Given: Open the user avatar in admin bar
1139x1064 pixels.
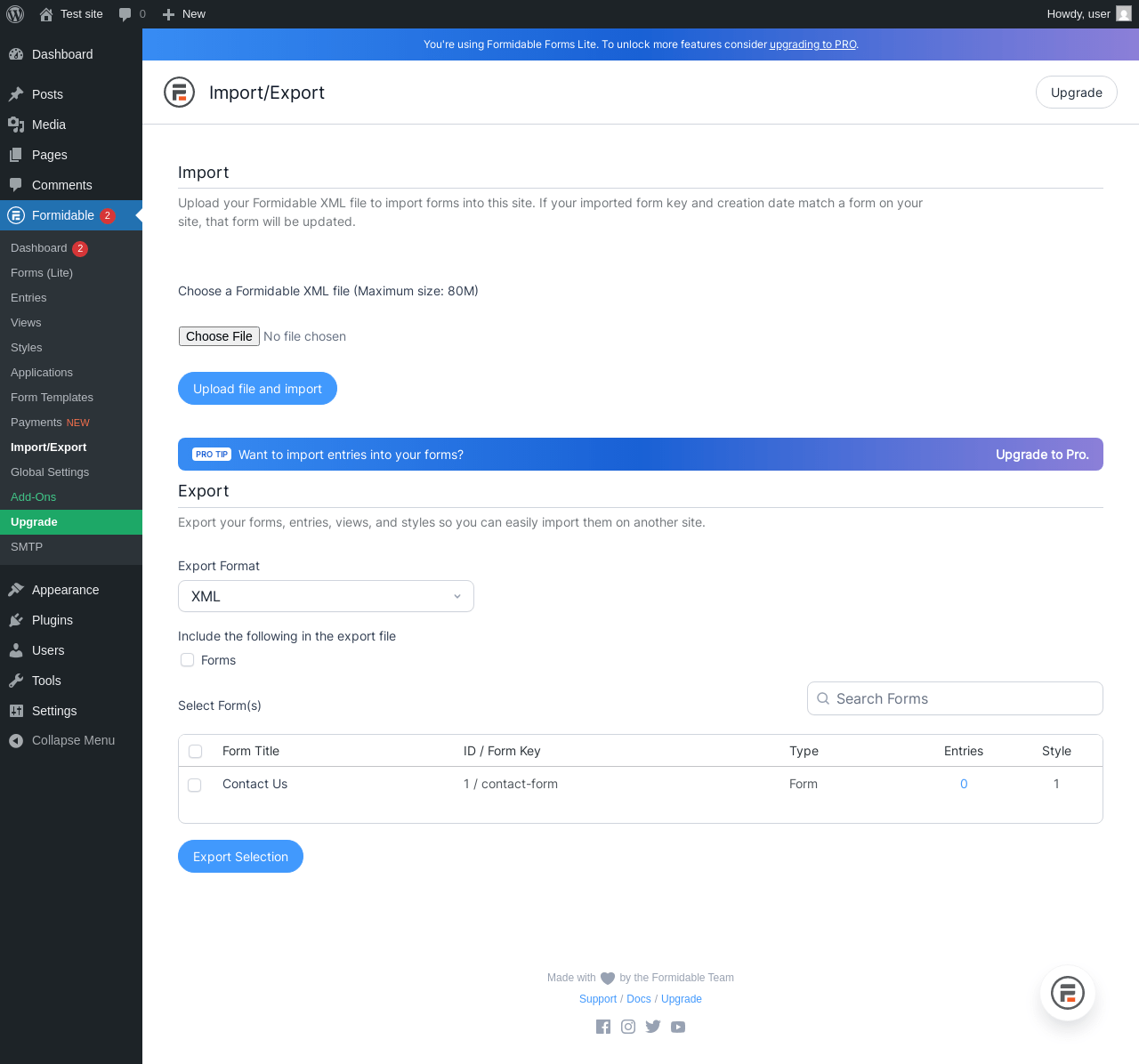Looking at the screenshot, I should tap(1124, 13).
